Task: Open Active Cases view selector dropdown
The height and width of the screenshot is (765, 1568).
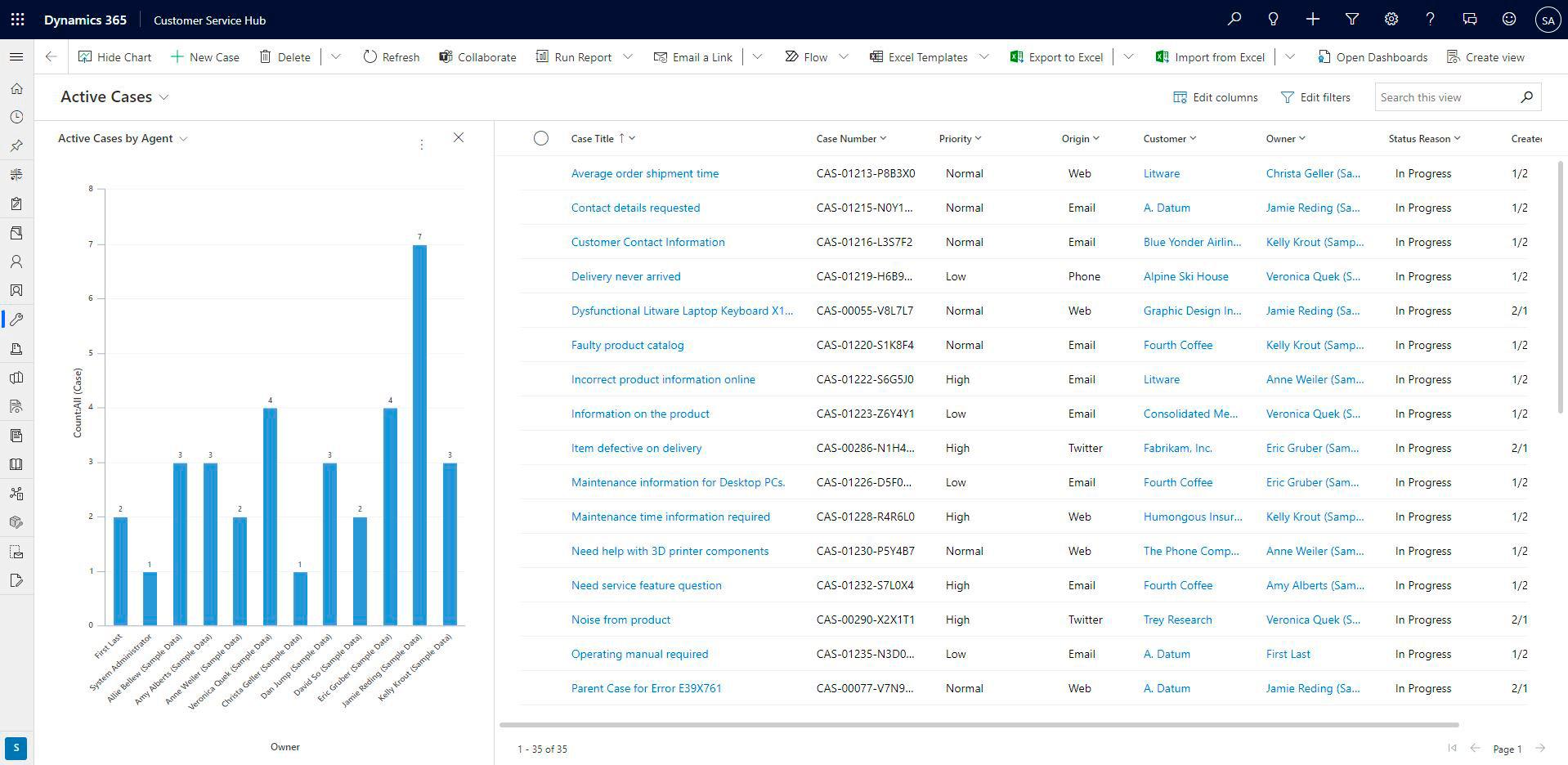Action: coord(114,96)
